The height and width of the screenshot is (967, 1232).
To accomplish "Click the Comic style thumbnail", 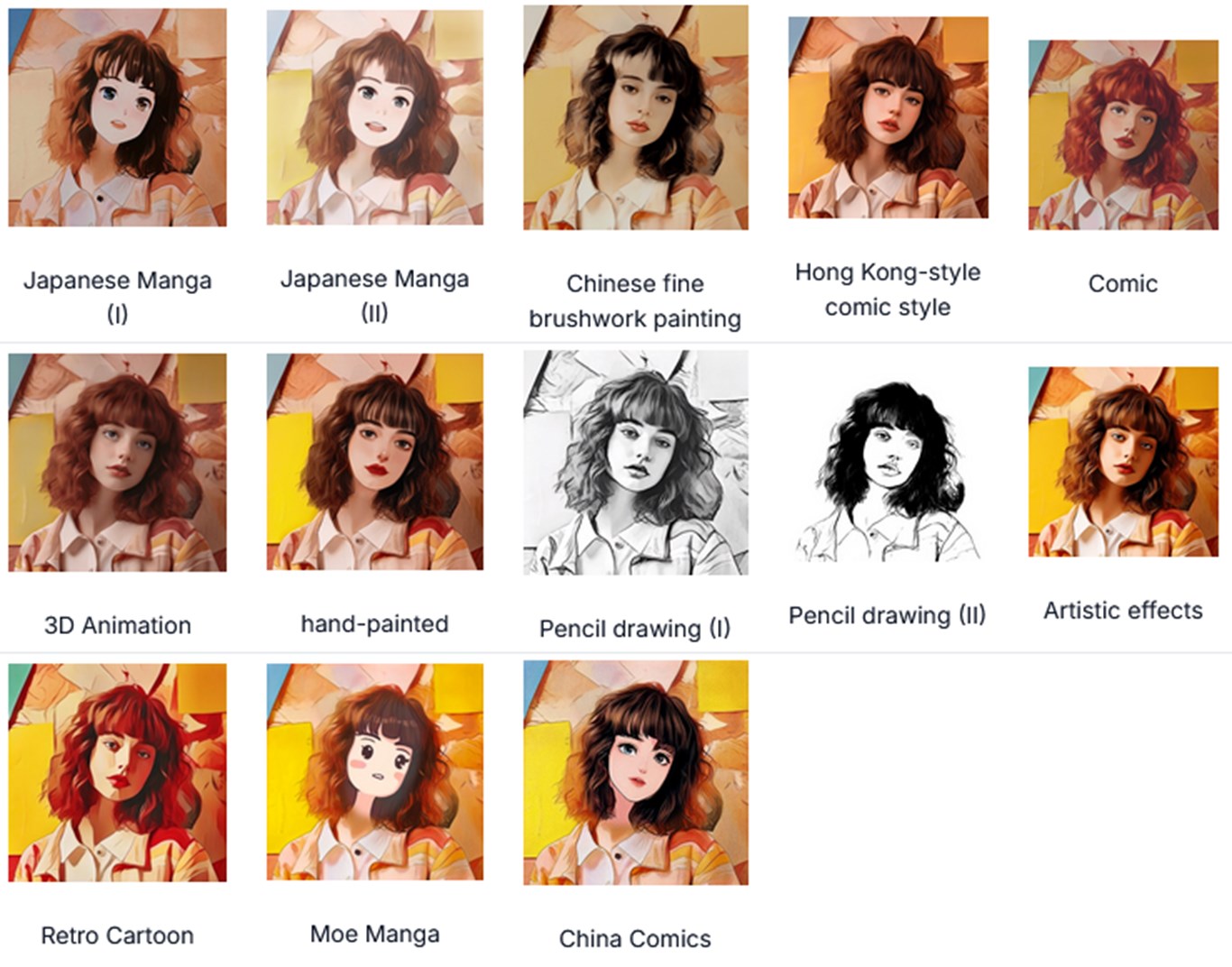I will [1123, 134].
